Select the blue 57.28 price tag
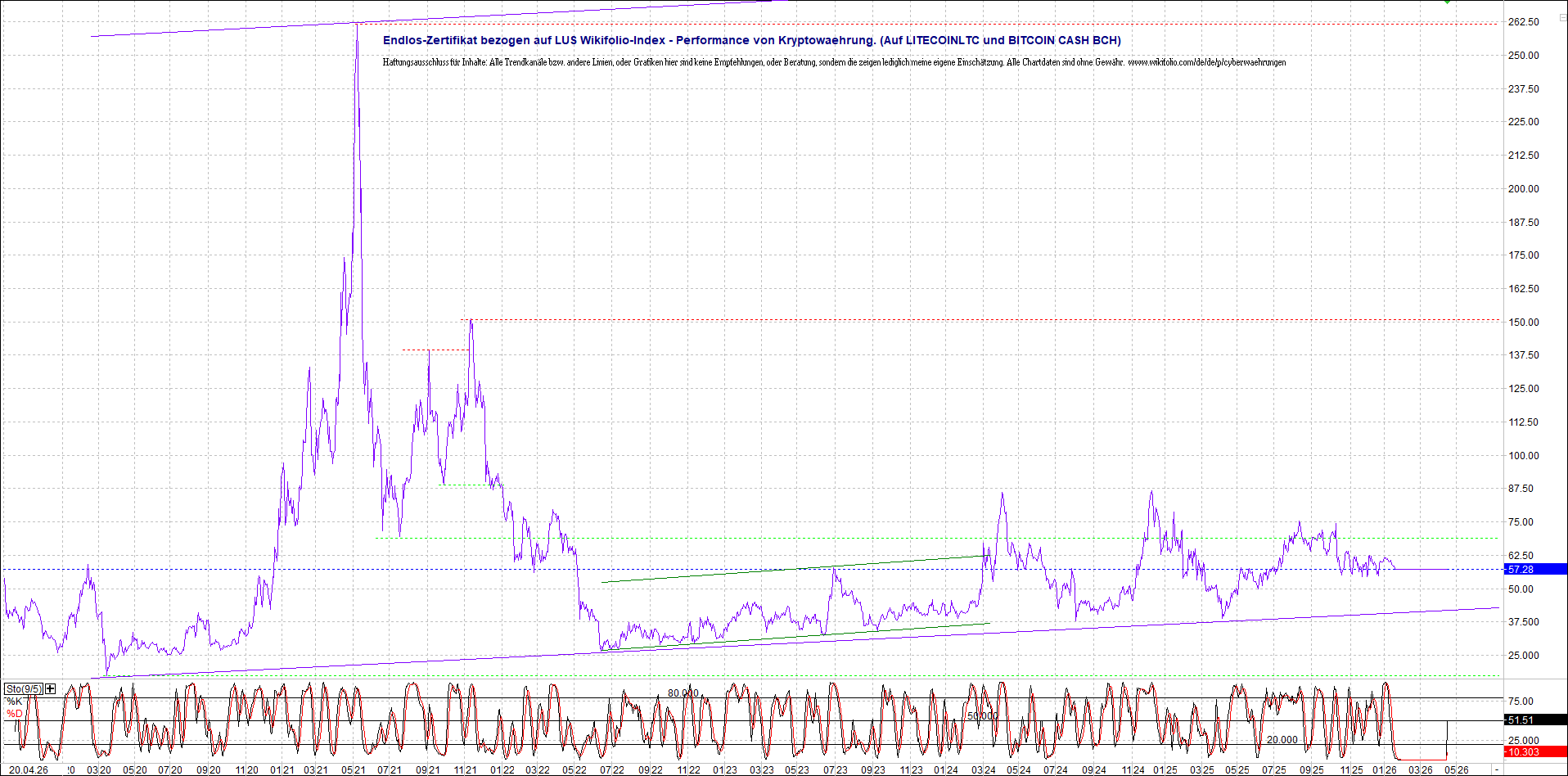Viewport: 1568px width, 776px height. (1535, 569)
